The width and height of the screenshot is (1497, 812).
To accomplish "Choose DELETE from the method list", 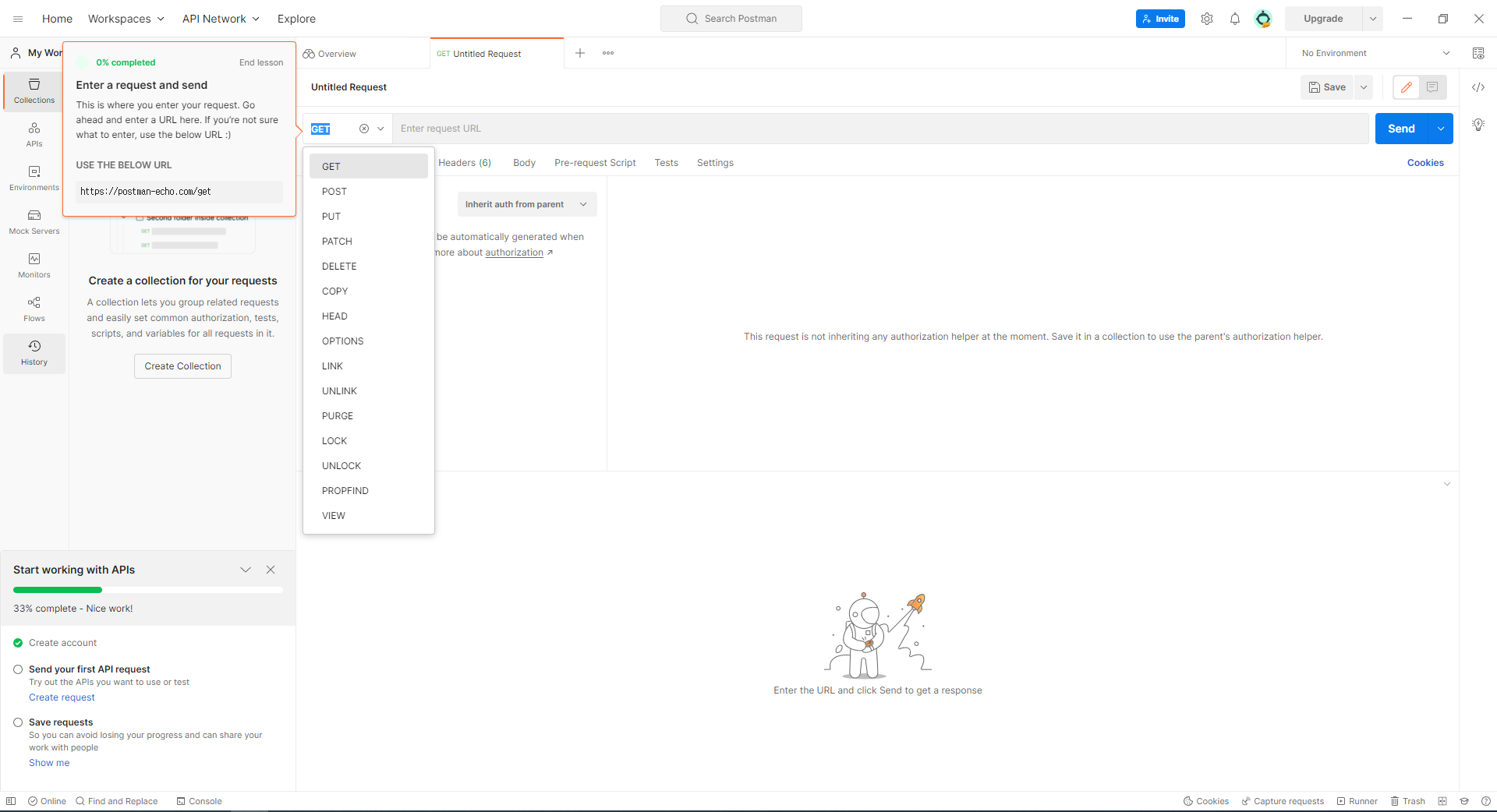I will coord(369,267).
